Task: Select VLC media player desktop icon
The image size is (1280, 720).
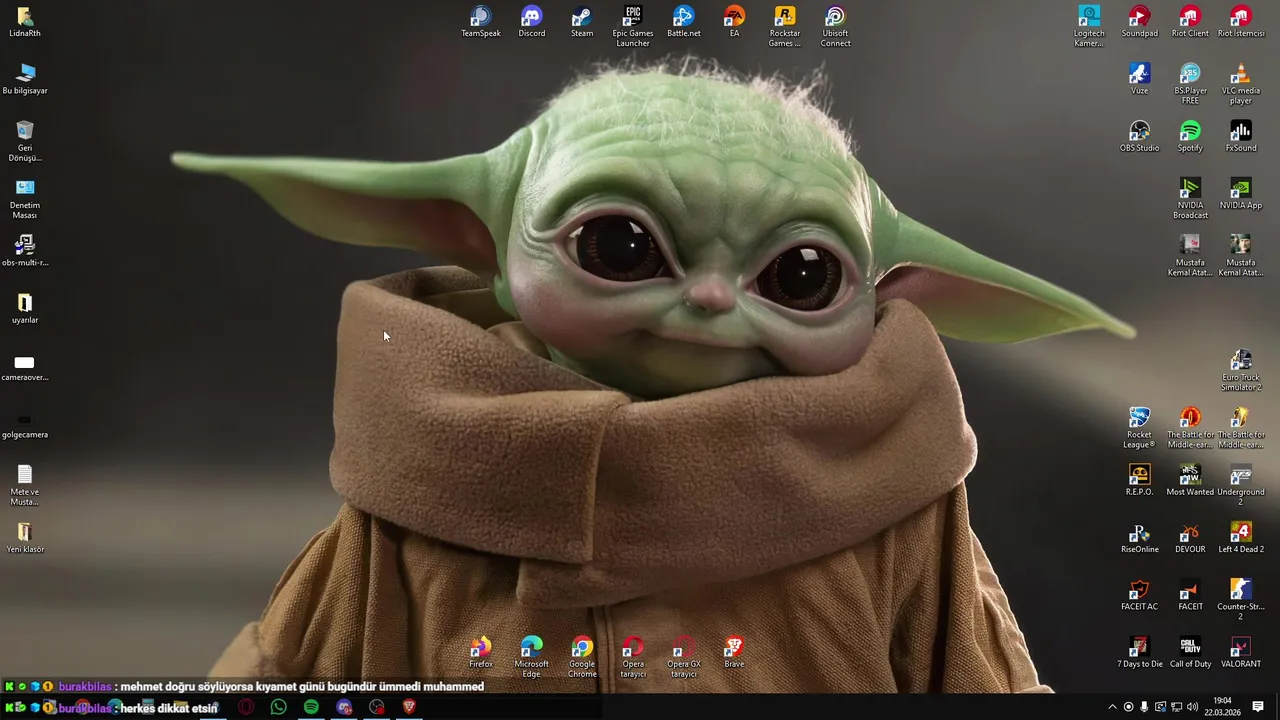Action: [x=1241, y=83]
